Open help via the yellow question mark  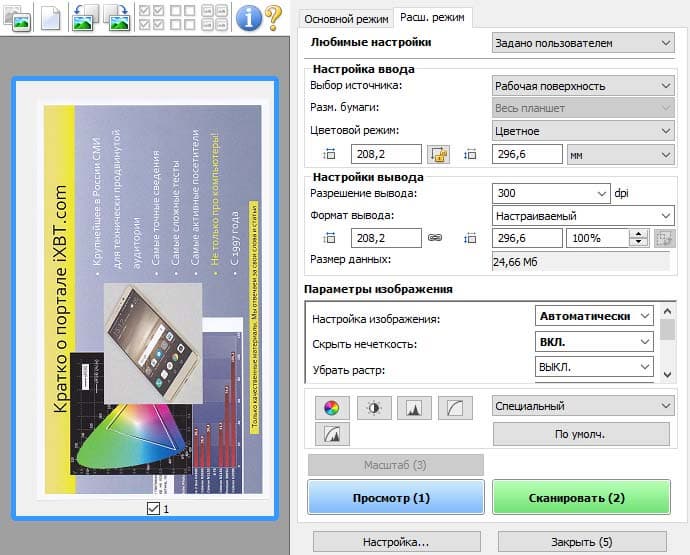click(x=274, y=18)
